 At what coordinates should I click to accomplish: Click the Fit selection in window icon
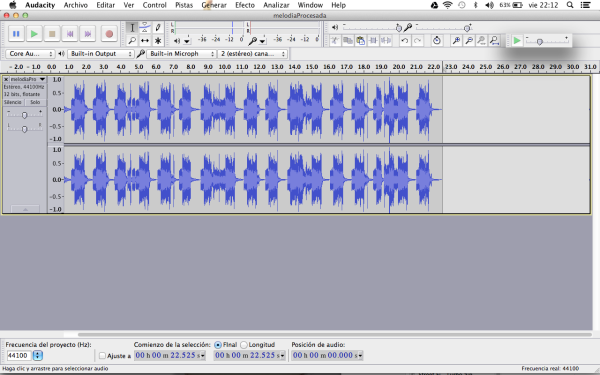coord(481,40)
